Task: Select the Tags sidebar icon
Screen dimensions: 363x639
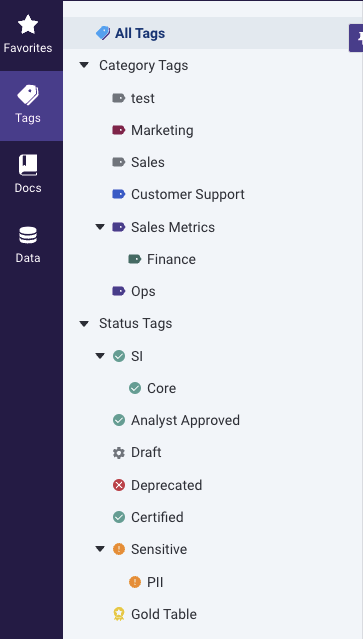Action: (x=28, y=95)
